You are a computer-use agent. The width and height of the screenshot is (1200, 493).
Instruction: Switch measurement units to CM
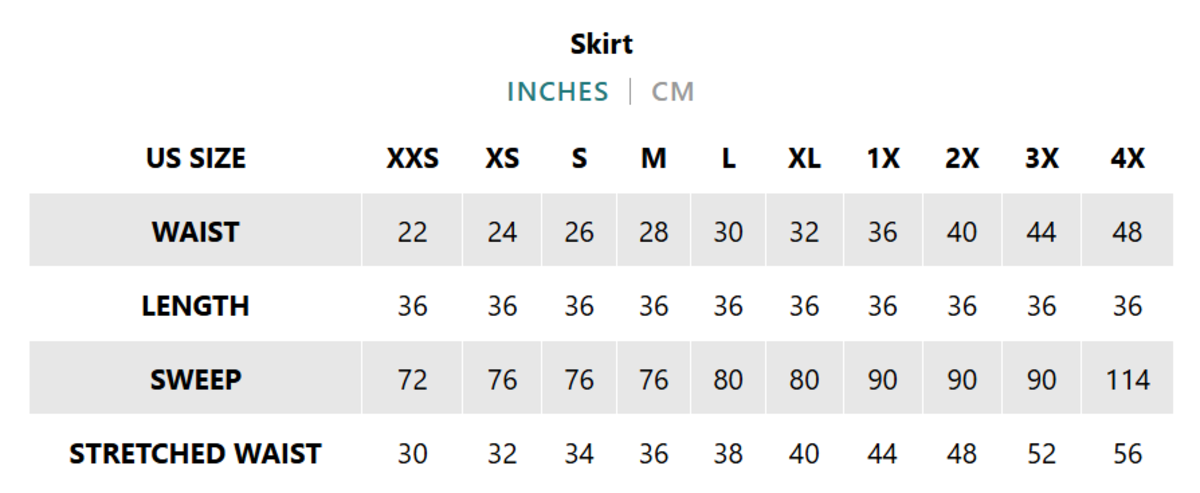pos(672,92)
